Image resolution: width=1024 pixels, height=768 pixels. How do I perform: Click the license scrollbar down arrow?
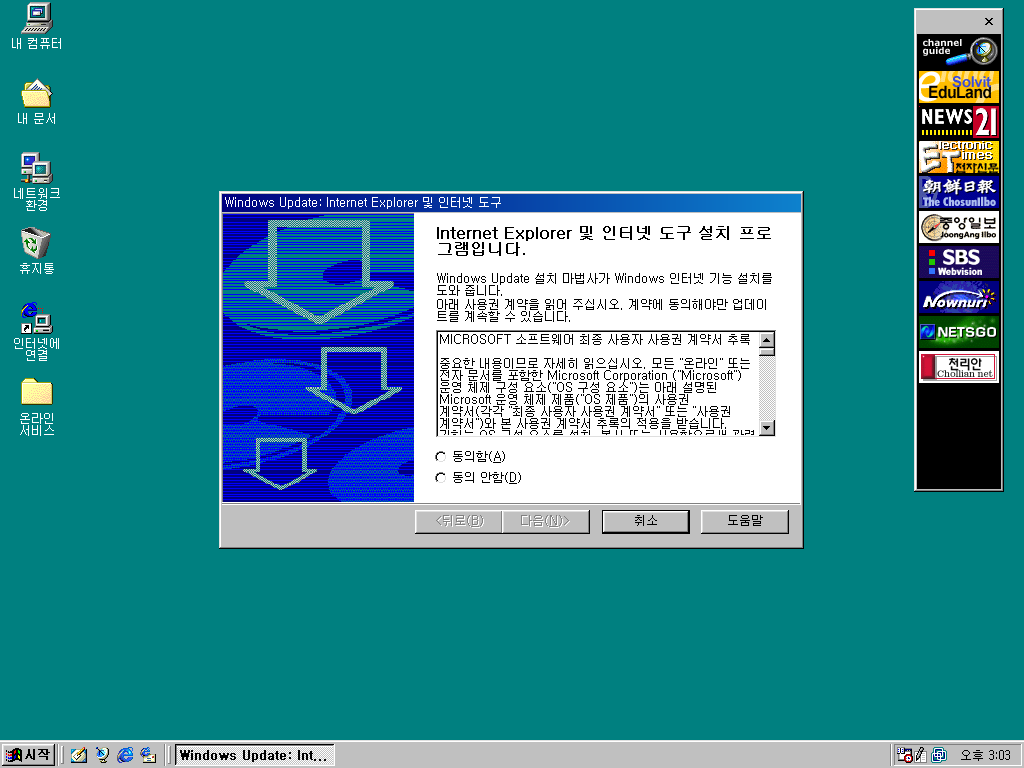click(767, 428)
